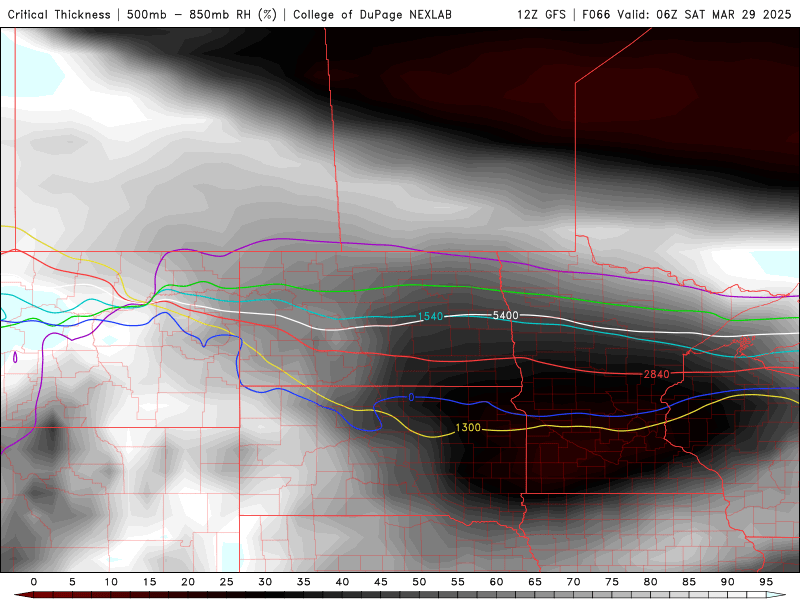Click the white 5400 contour label

pos(505,315)
